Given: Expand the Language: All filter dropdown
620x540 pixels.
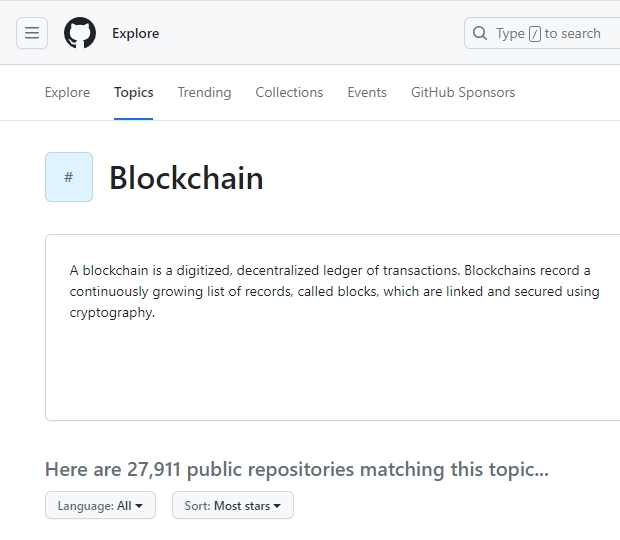Looking at the screenshot, I should pyautogui.click(x=99, y=506).
